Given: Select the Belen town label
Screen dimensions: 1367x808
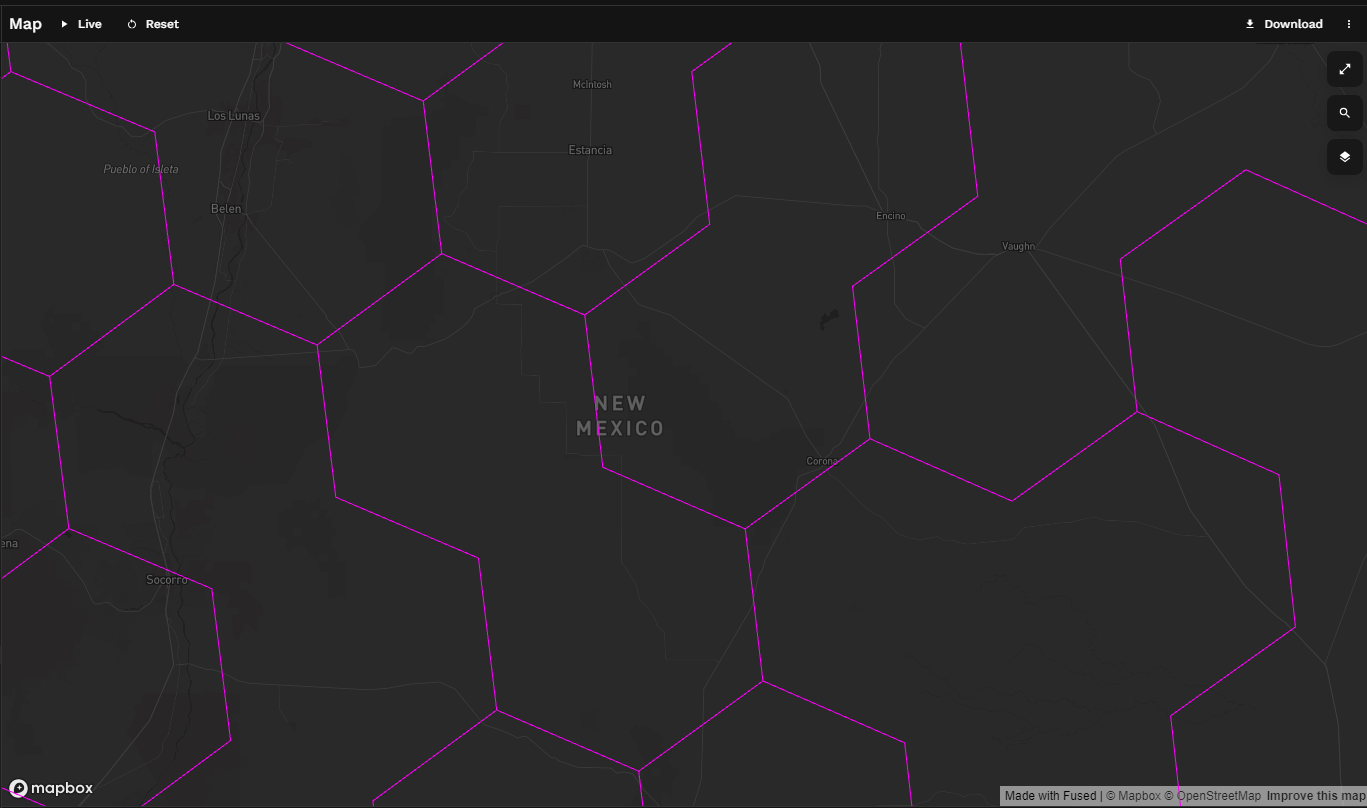Looking at the screenshot, I should pyautogui.click(x=226, y=209).
